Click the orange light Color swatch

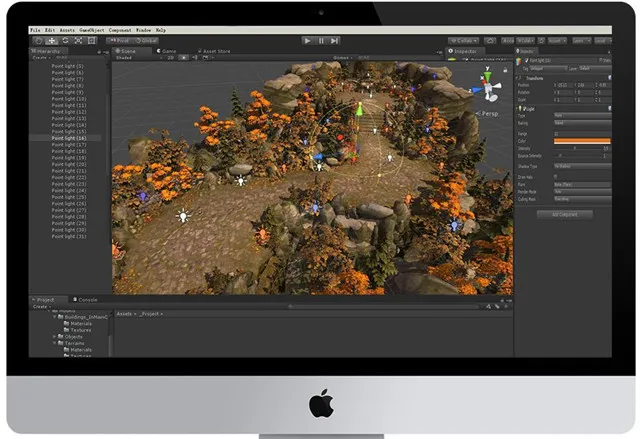(581, 141)
